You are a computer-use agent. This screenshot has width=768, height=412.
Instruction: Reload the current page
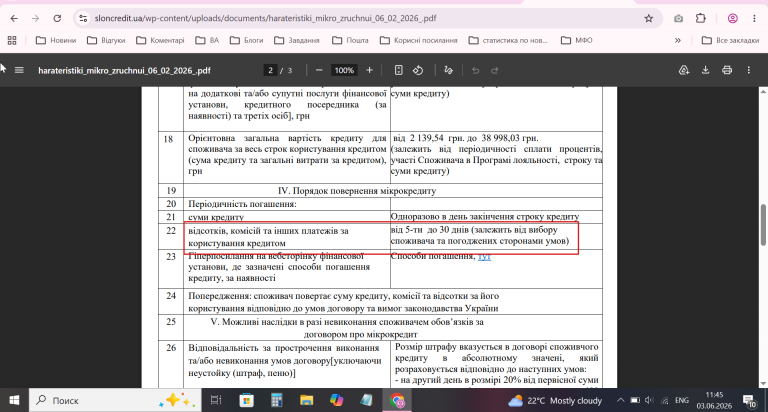57,18
